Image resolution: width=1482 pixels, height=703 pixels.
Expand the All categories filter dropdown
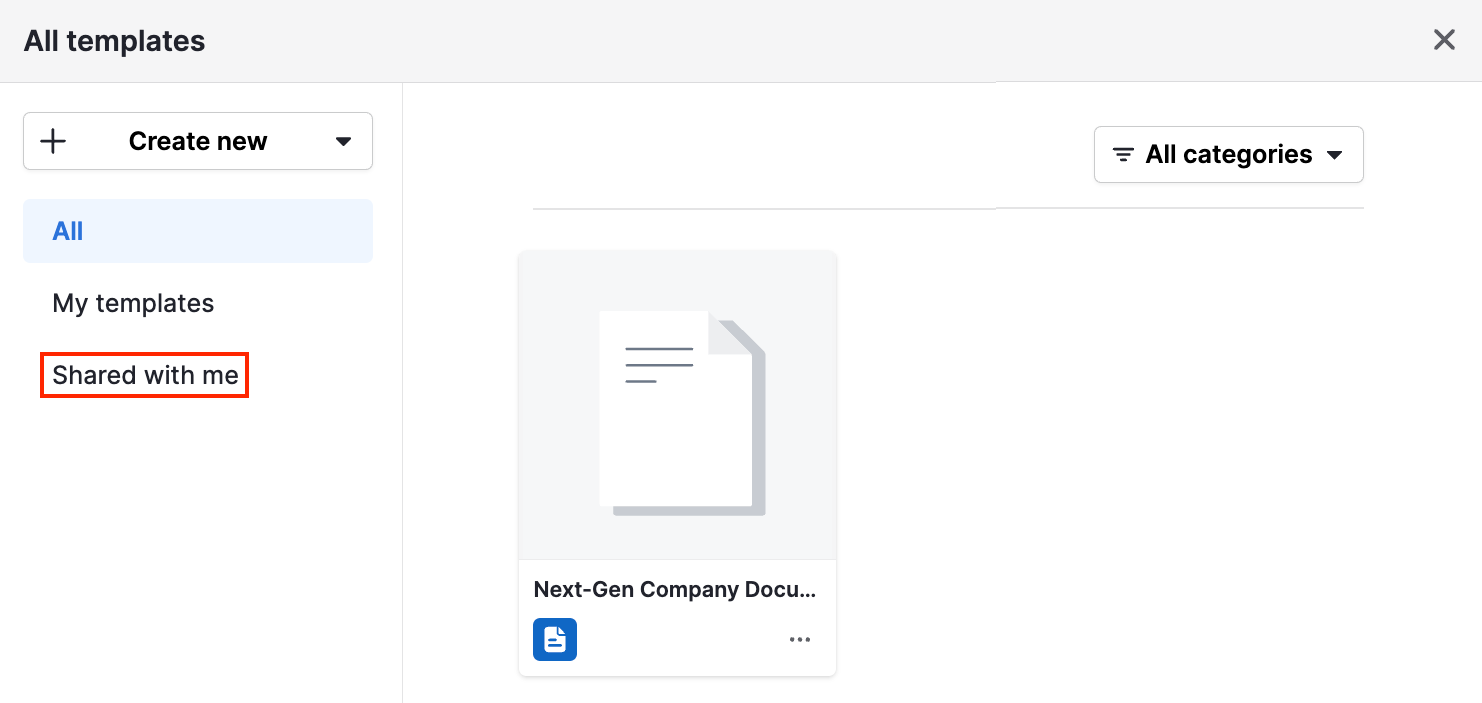[x=1229, y=155]
